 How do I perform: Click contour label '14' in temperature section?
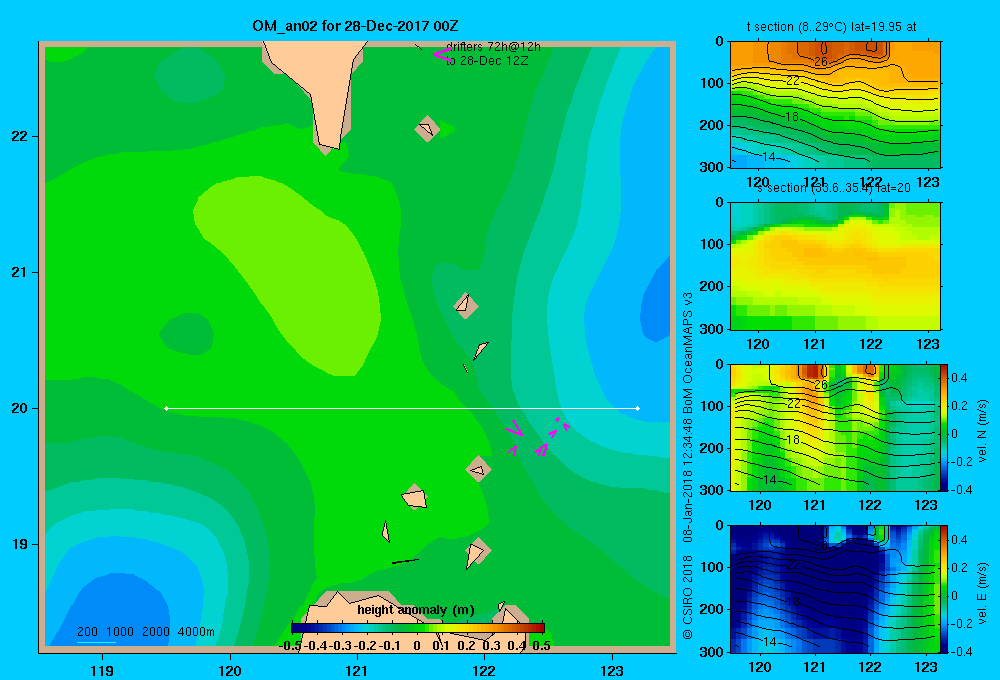pyautogui.click(x=768, y=156)
